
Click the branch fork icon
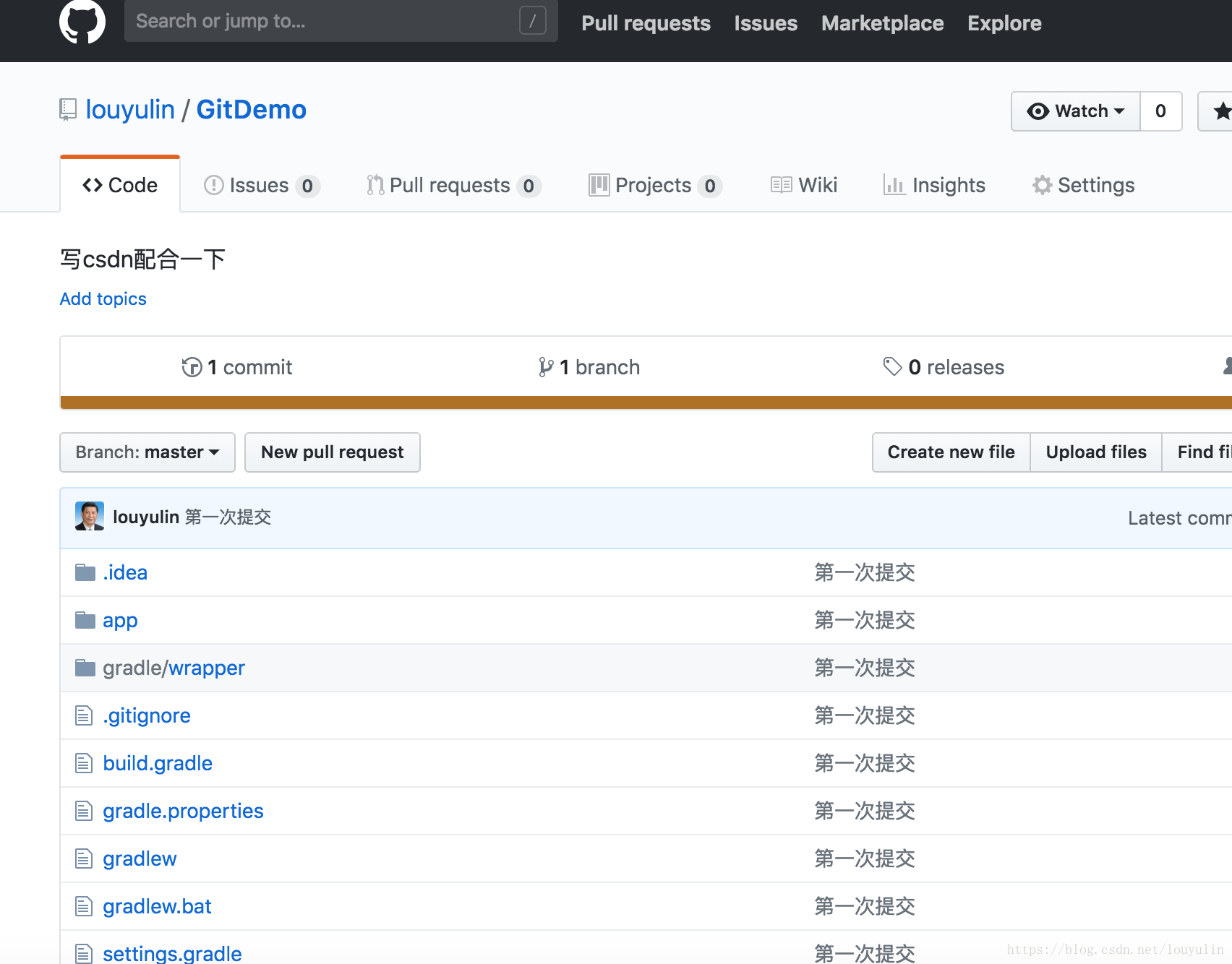coord(546,367)
